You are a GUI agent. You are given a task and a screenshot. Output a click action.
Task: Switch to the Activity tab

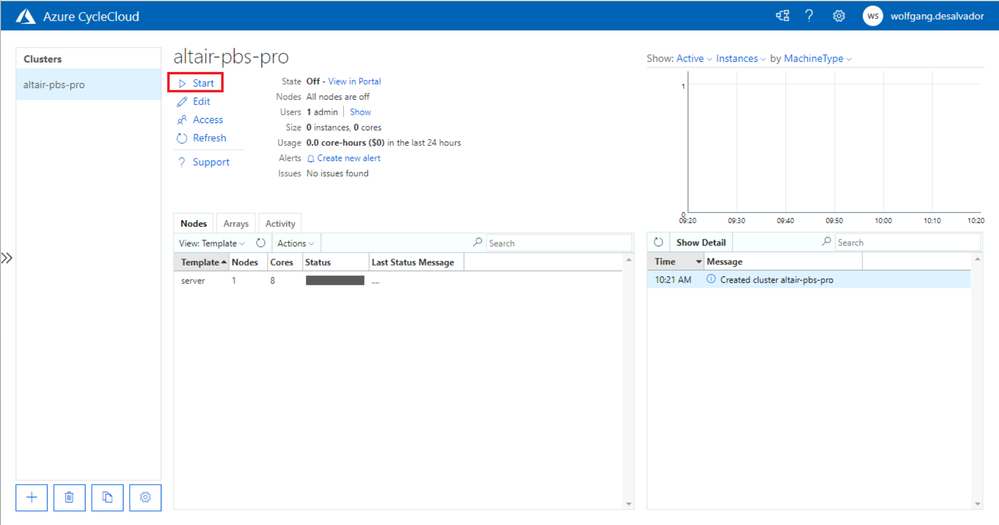[x=280, y=224]
